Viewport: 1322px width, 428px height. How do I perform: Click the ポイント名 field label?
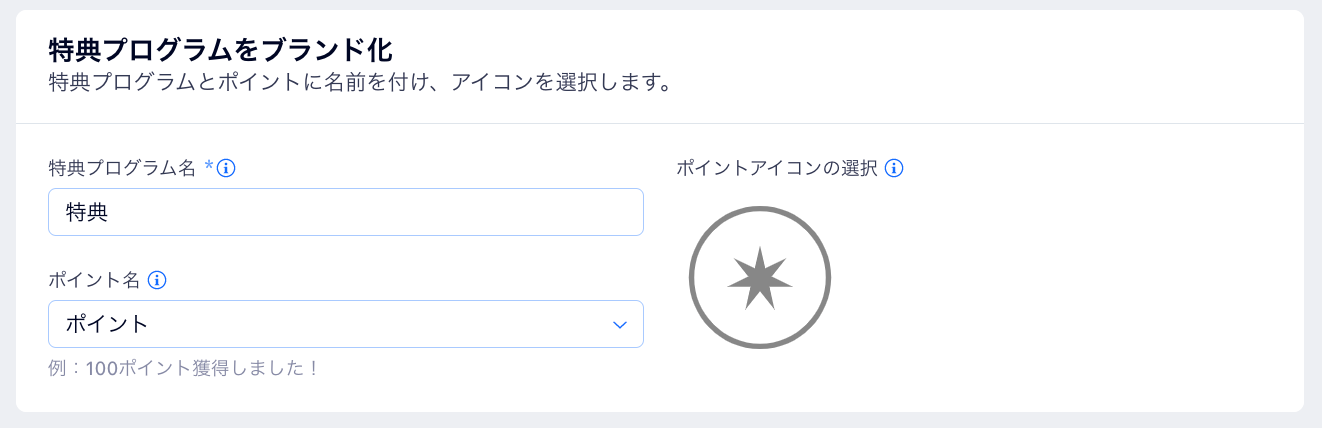tap(94, 280)
